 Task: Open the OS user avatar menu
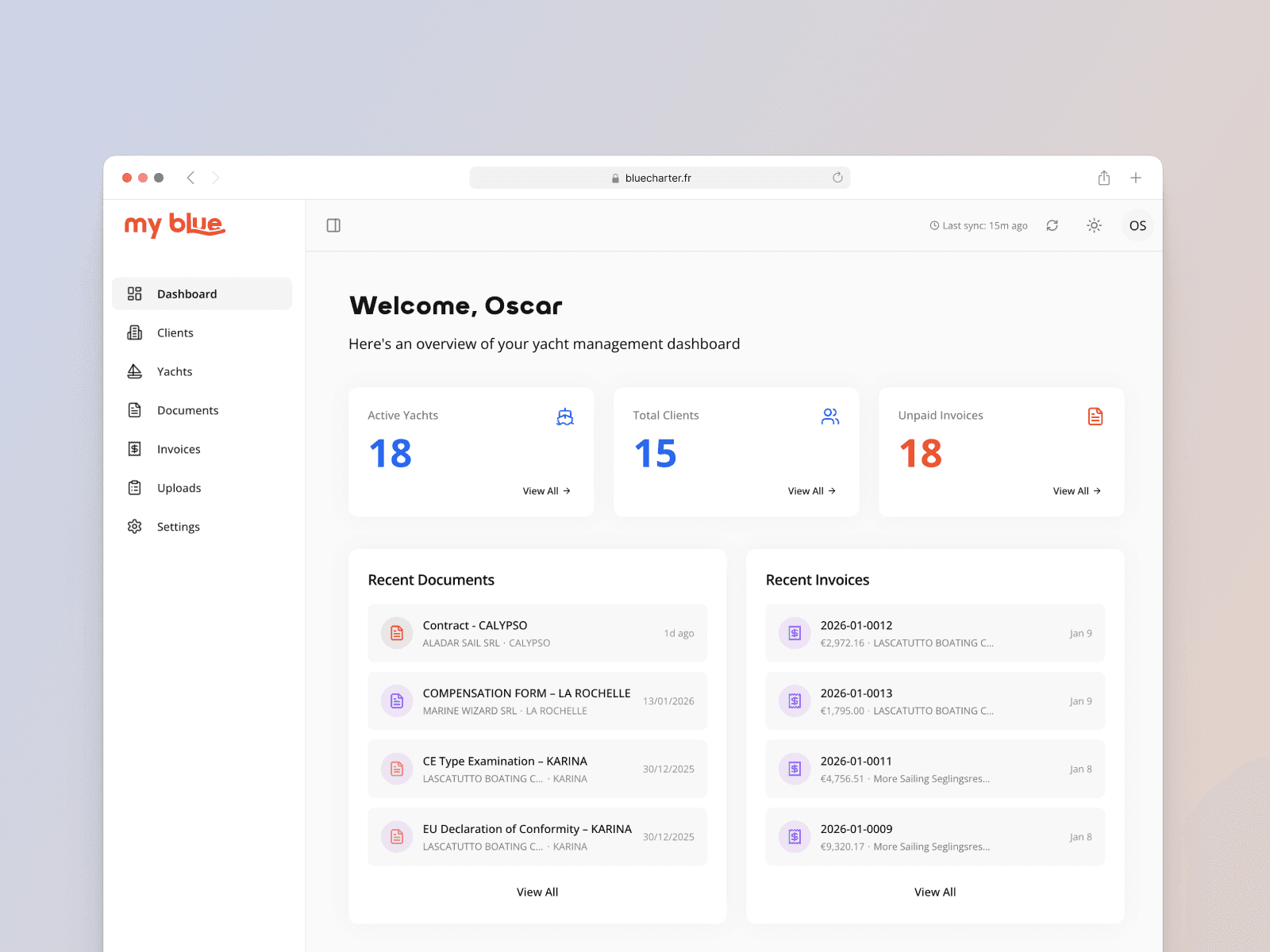[1137, 225]
